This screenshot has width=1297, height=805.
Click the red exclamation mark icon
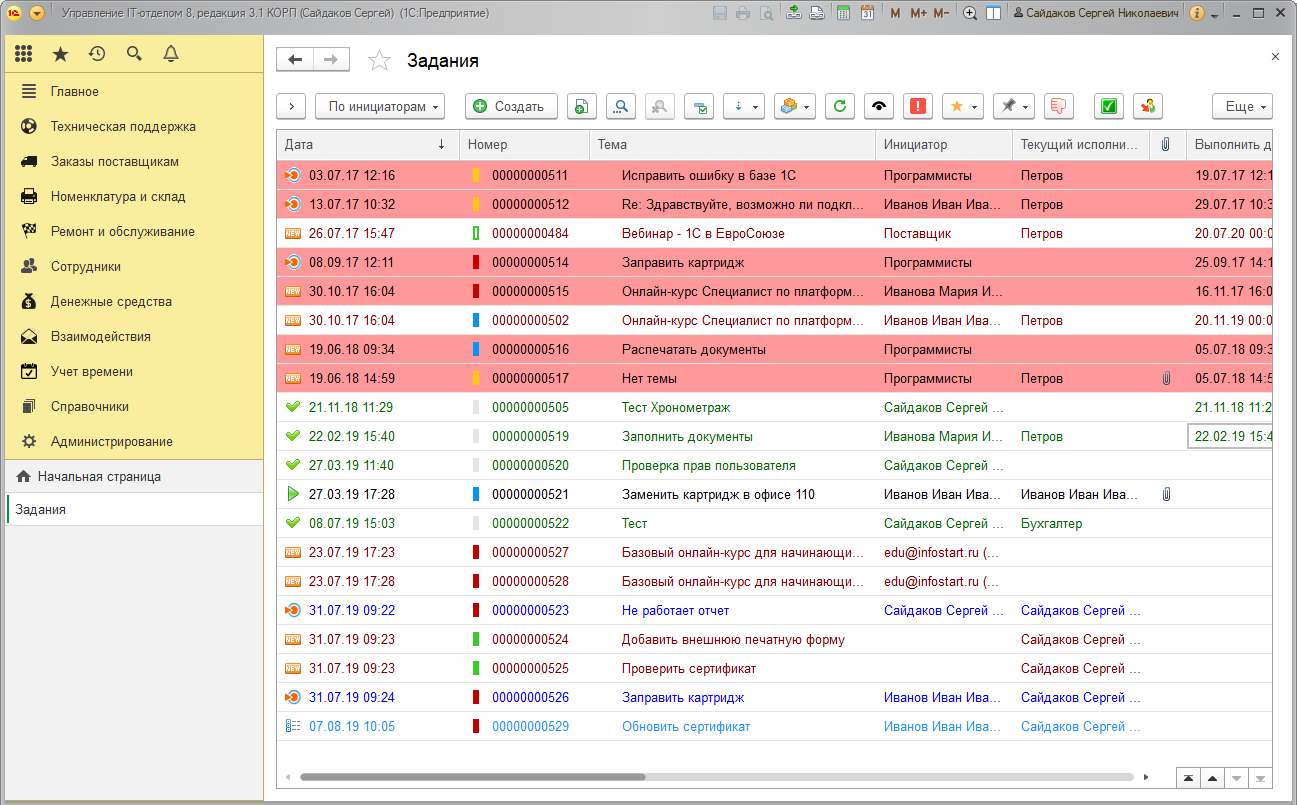coord(918,106)
